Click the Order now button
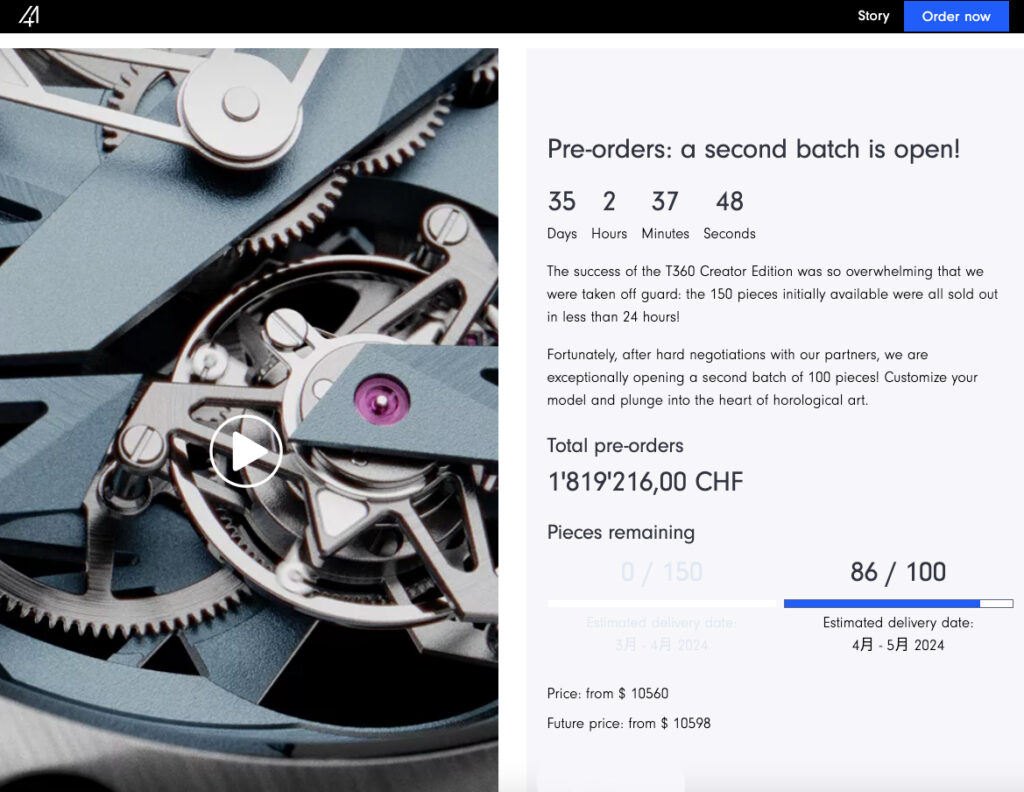The width and height of the screenshot is (1024, 792). tap(956, 16)
